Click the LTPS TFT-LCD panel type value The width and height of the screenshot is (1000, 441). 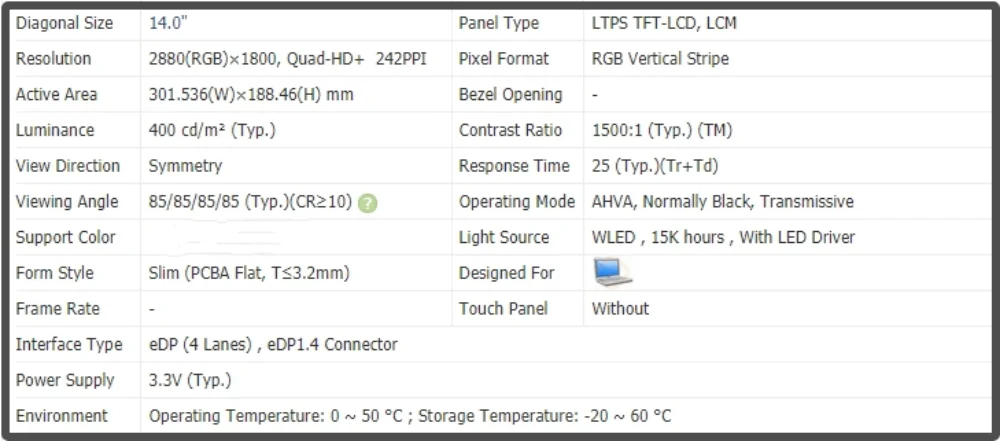664,23
